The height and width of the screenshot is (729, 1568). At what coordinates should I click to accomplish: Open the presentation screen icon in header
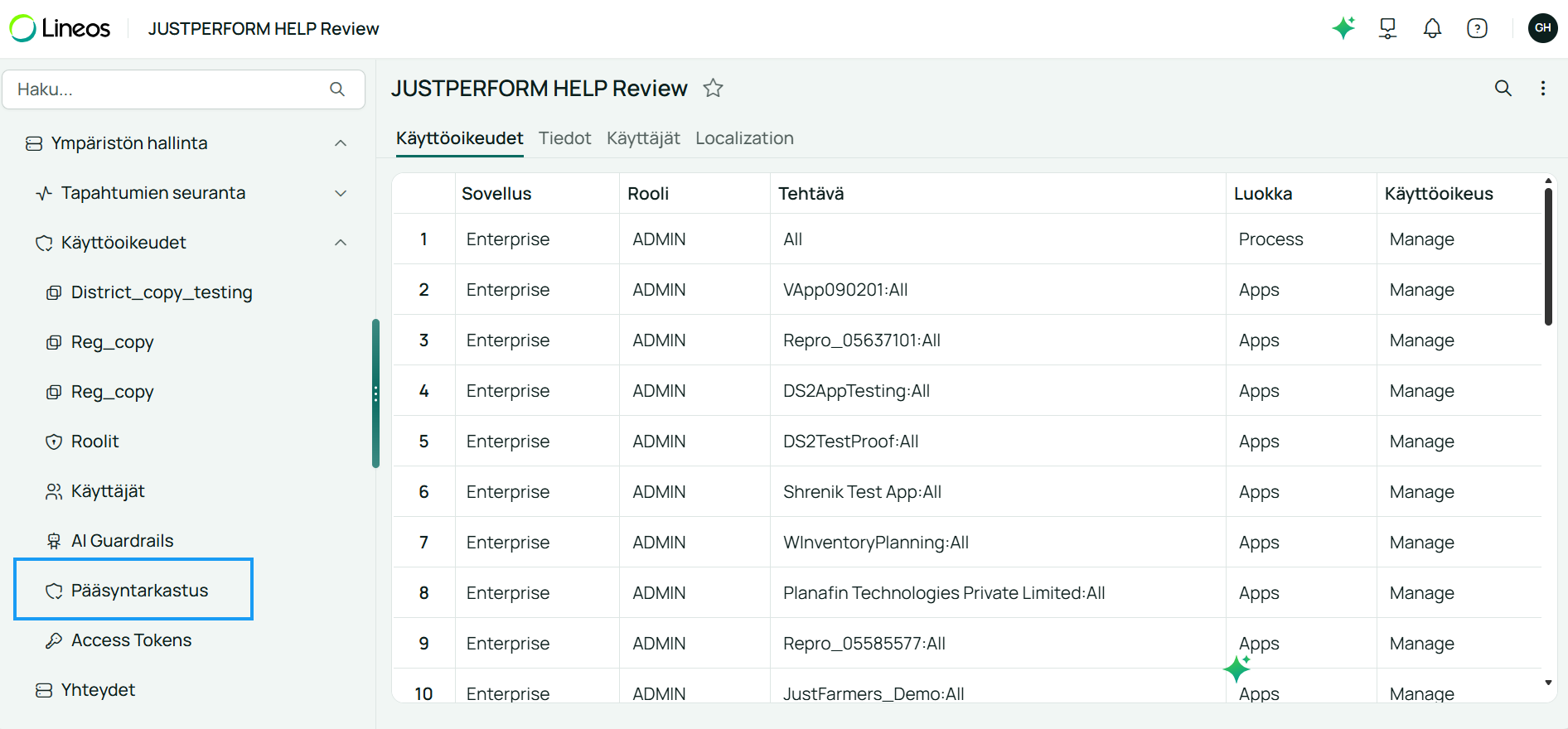pos(1388,28)
